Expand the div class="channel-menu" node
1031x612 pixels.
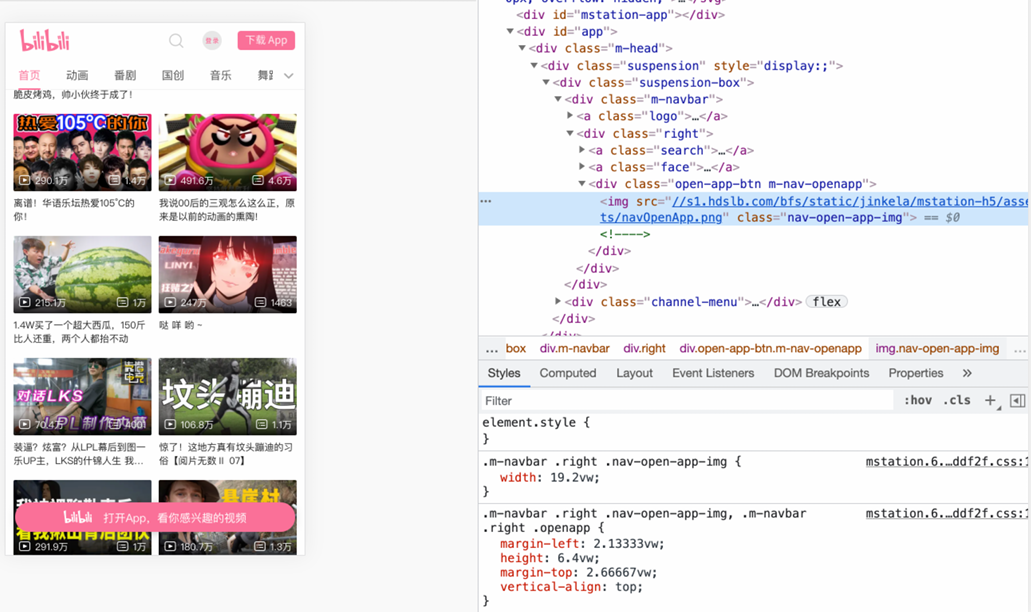(x=558, y=300)
